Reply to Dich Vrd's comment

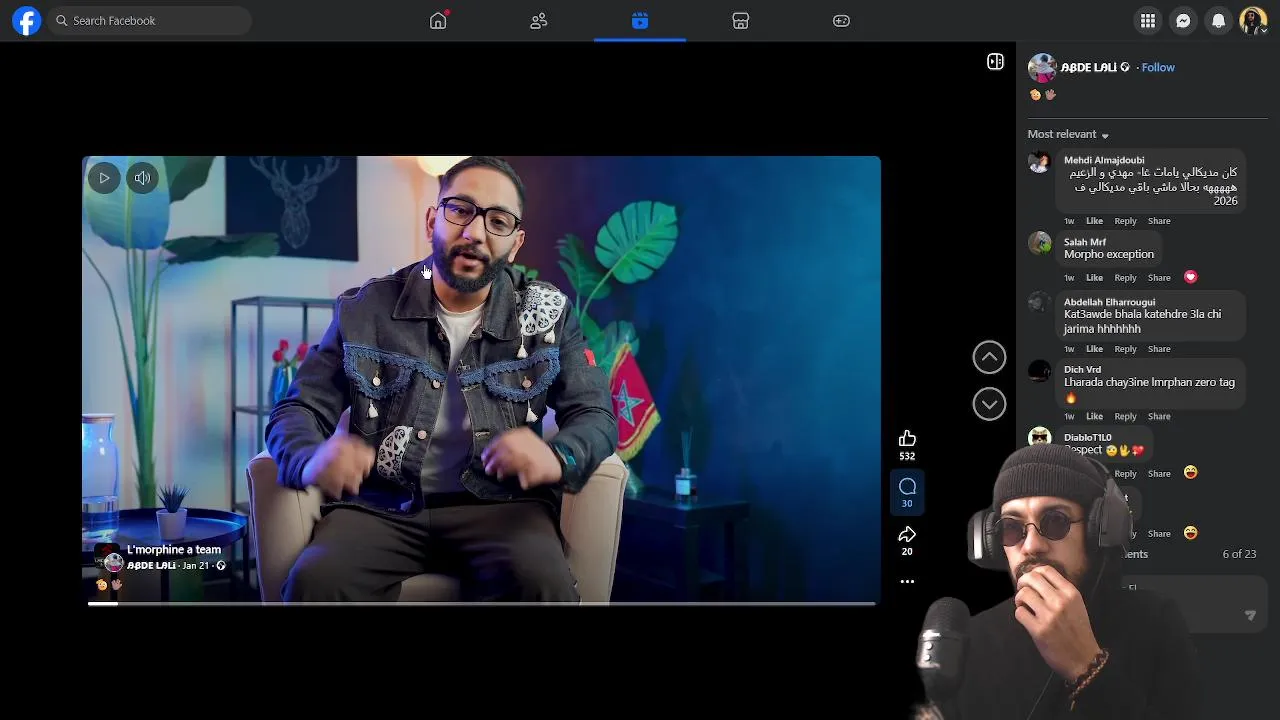[1126, 416]
